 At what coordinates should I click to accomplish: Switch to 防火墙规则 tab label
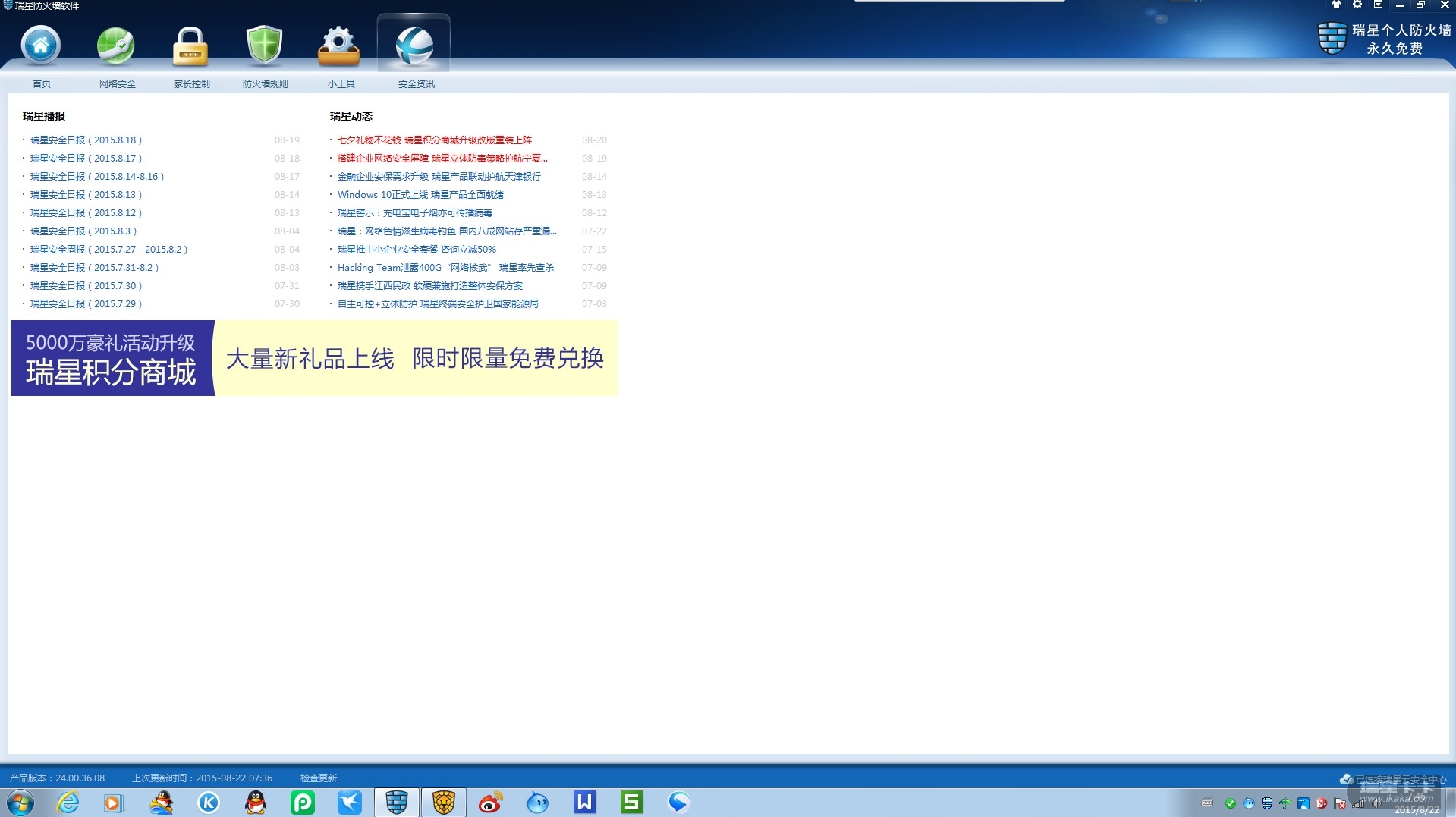(265, 84)
